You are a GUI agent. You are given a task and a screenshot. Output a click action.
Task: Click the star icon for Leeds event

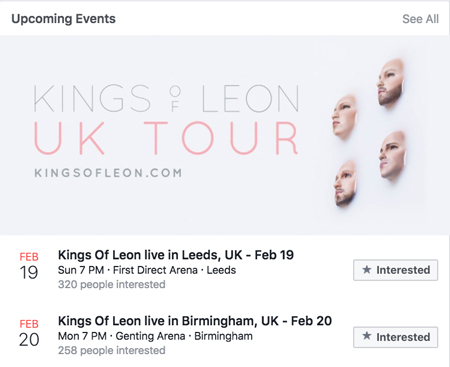[367, 269]
